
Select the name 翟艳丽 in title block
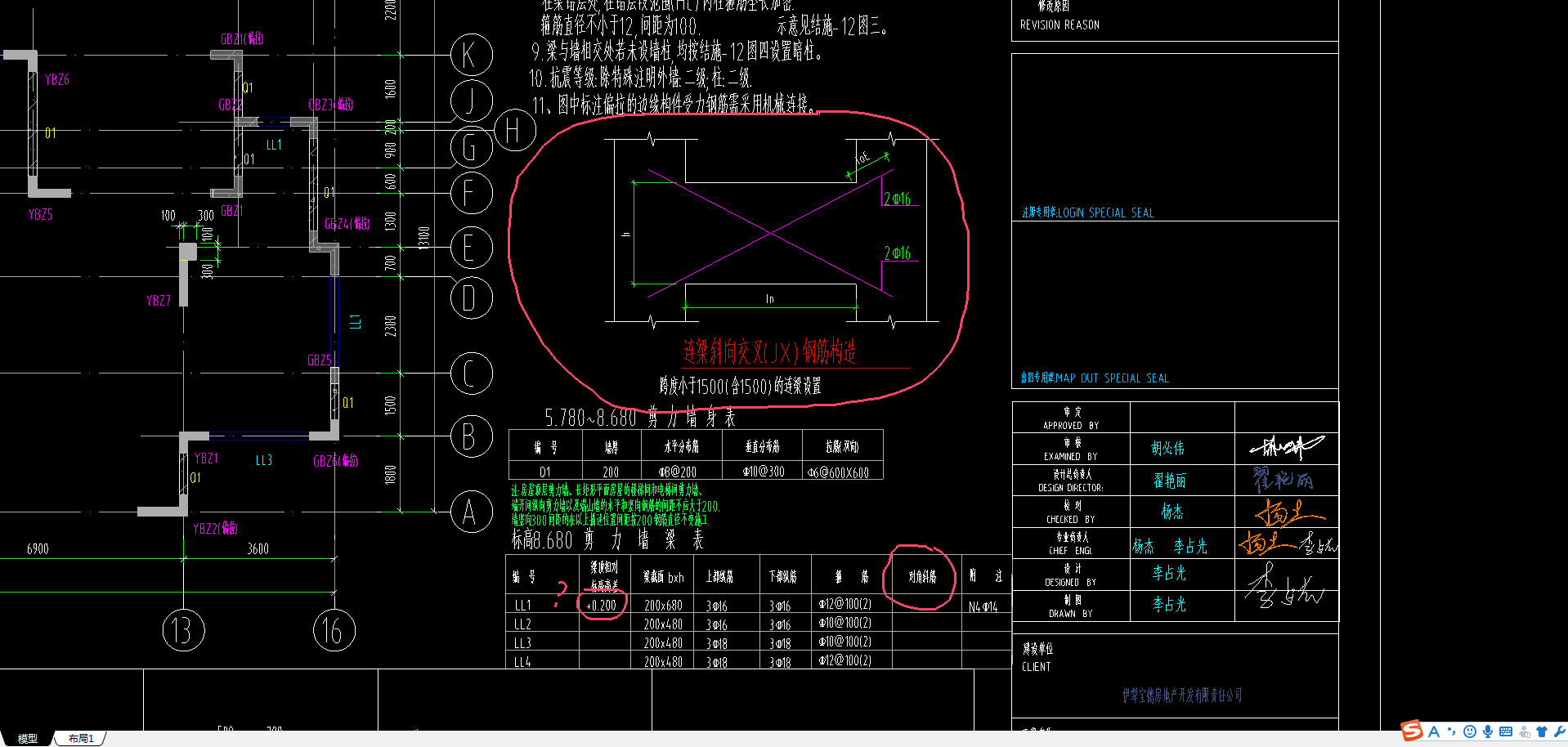pos(1169,481)
